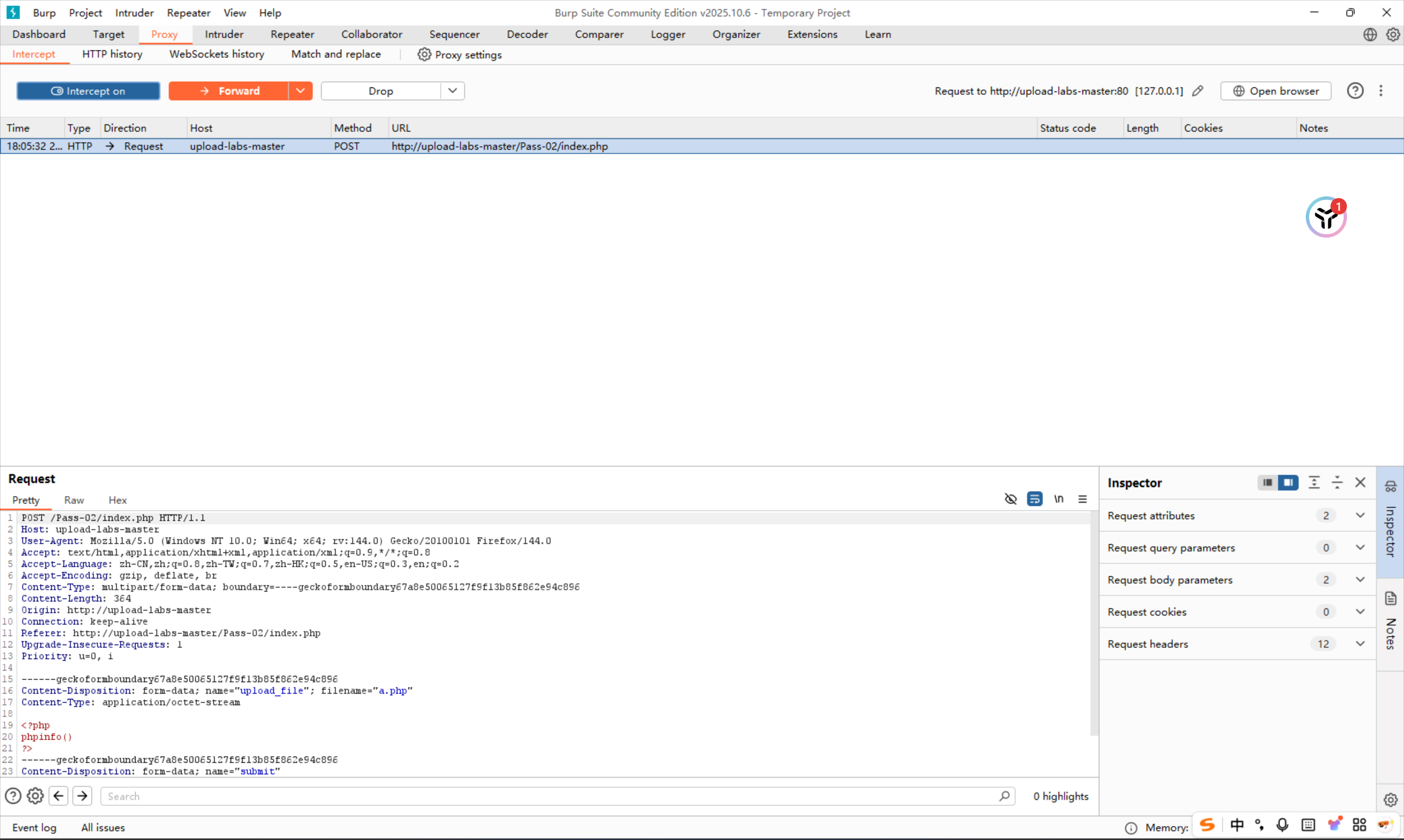Image resolution: width=1404 pixels, height=840 pixels.
Task: Open the Forward button dropdown arrow
Action: click(301, 91)
